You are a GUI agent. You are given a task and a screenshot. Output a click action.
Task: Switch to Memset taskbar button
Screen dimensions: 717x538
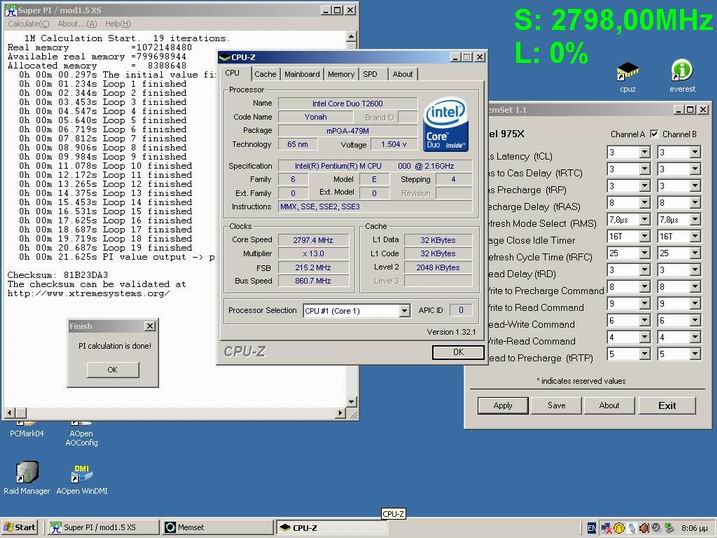(217, 527)
